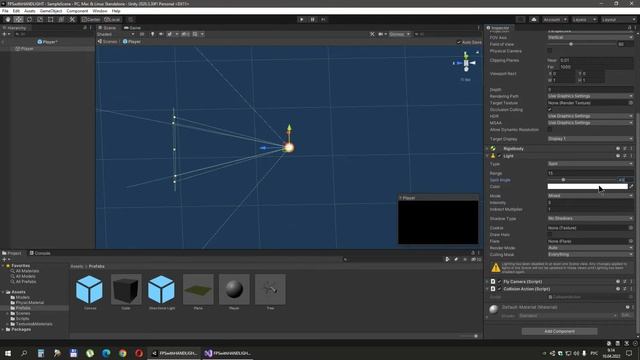Open FOV Axis dropdown

590,38
